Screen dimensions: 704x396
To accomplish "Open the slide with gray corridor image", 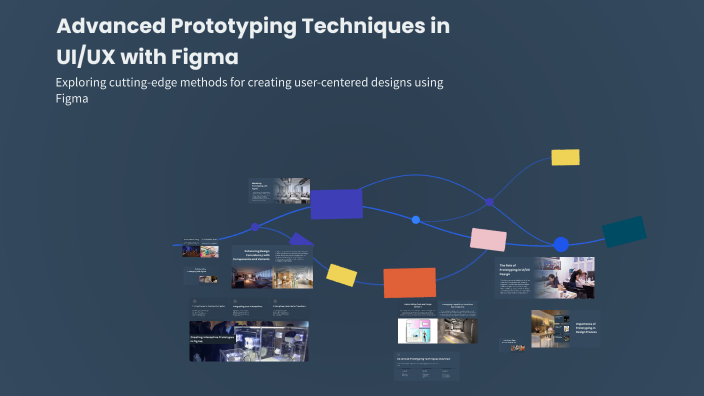I will pos(458,322).
